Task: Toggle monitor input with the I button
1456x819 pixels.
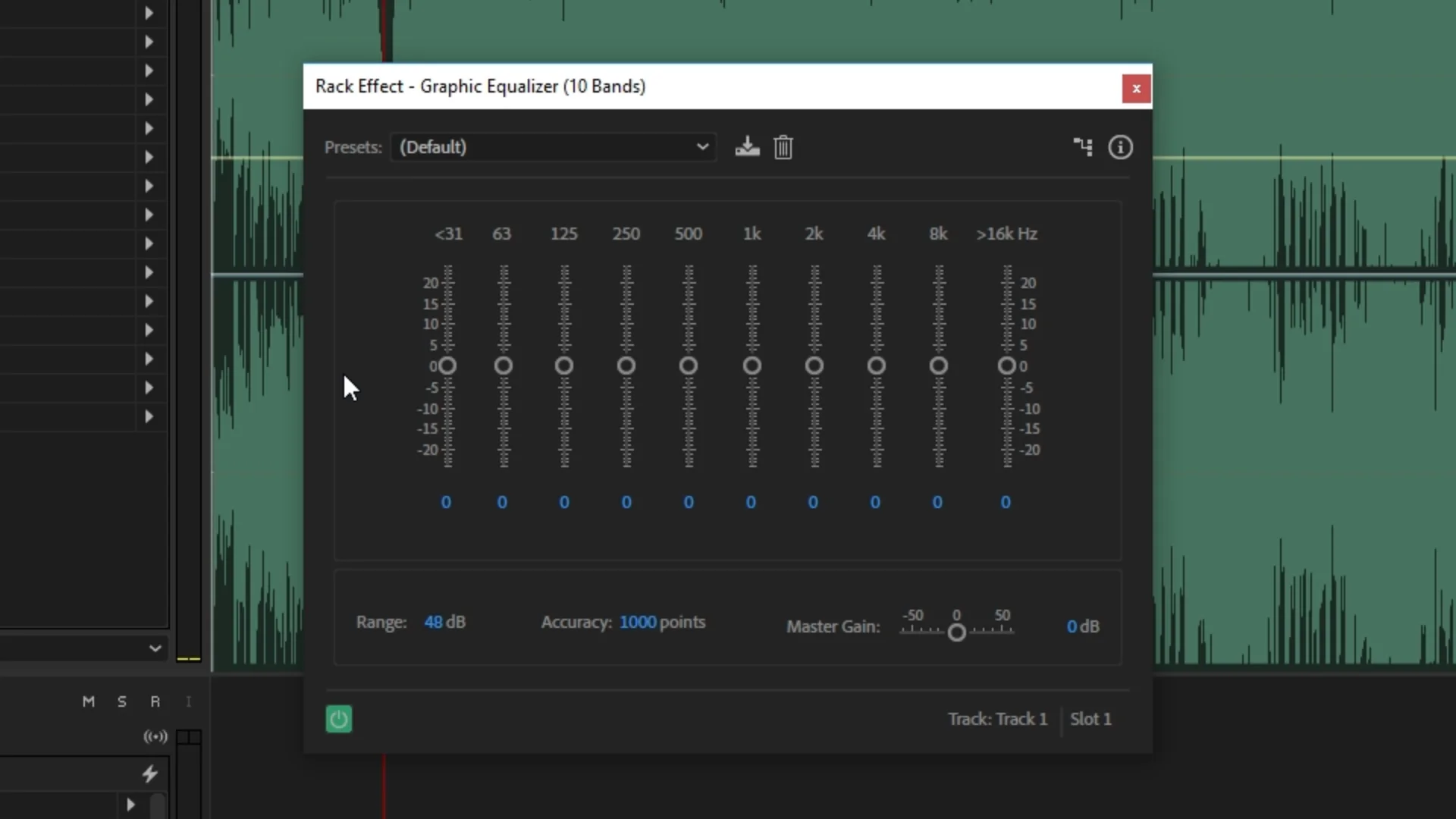Action: [189, 701]
